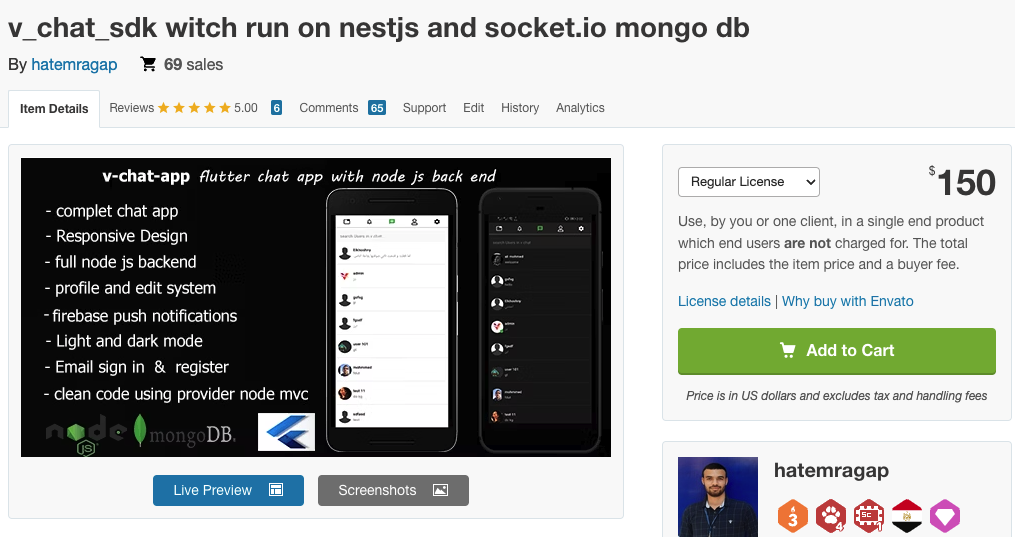Open the License details link
1015x537 pixels.
click(x=724, y=301)
